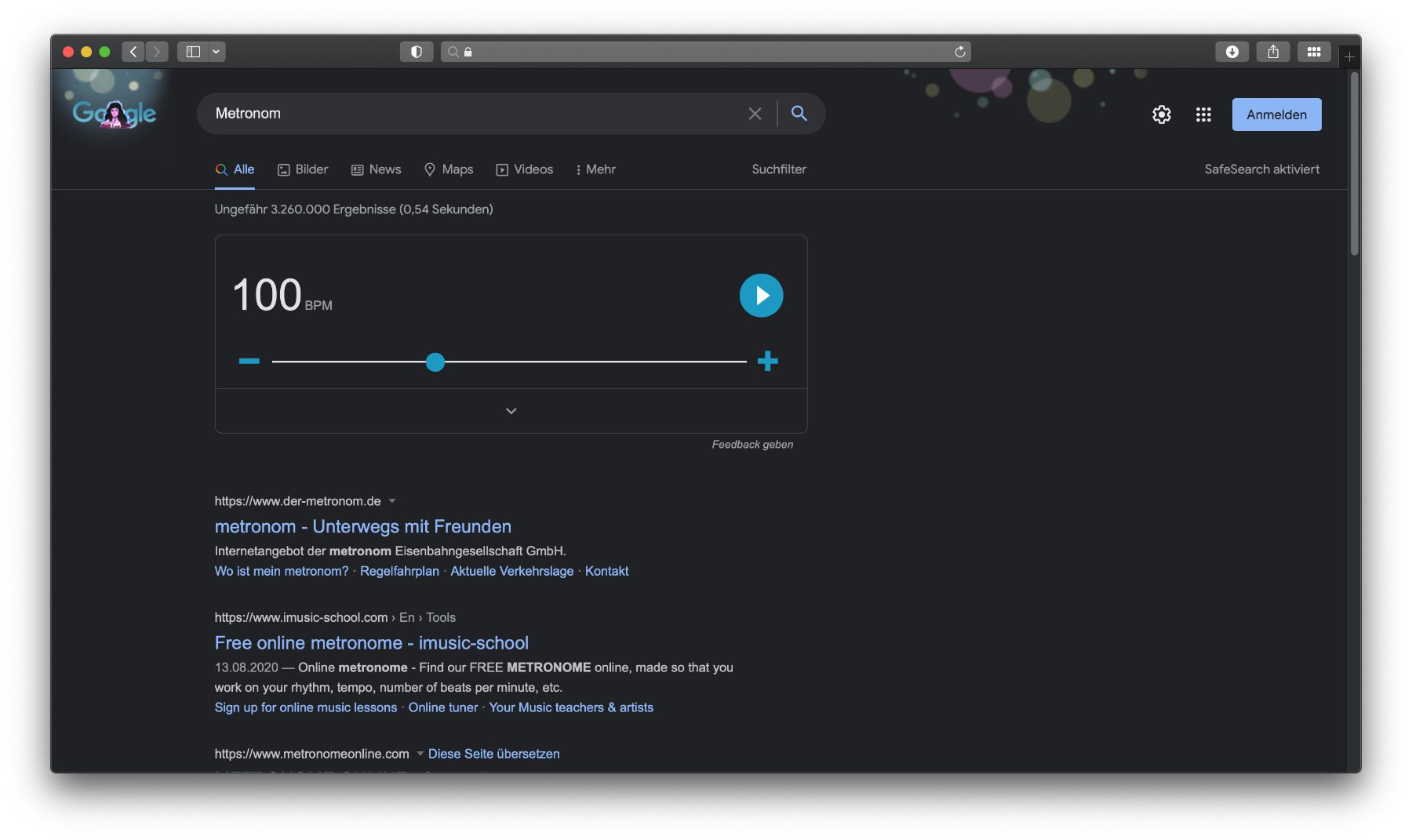Switch to the Bilder tab
1412x840 pixels.
[303, 169]
